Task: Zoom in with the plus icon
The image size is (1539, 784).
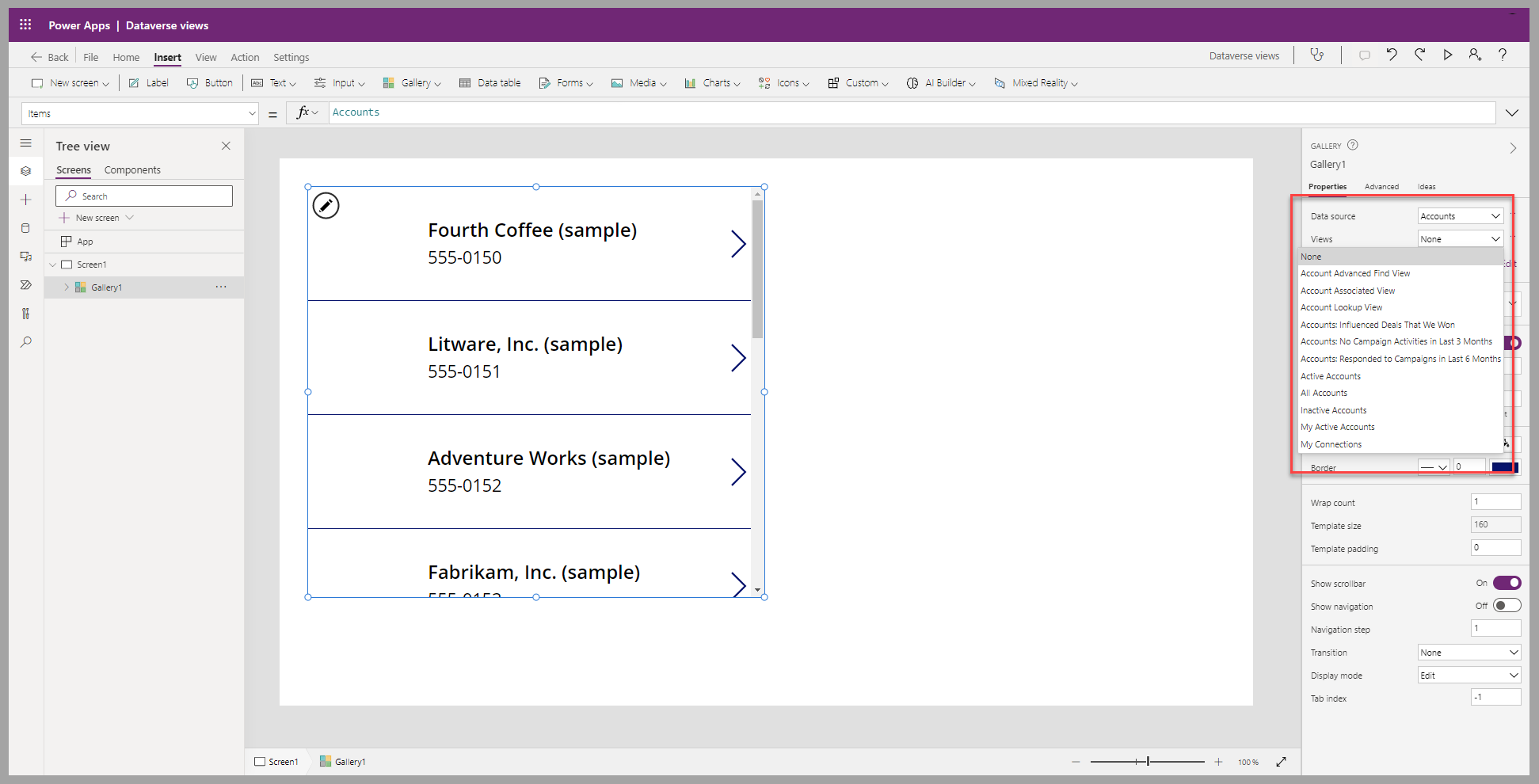Action: [x=1218, y=762]
